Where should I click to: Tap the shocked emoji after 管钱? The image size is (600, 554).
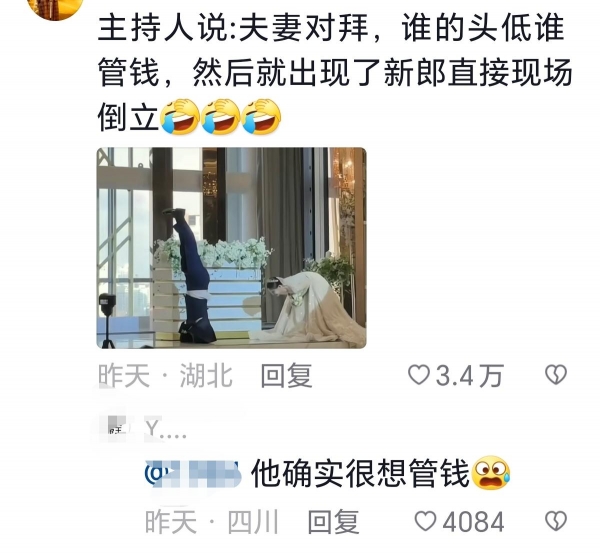coord(491,473)
